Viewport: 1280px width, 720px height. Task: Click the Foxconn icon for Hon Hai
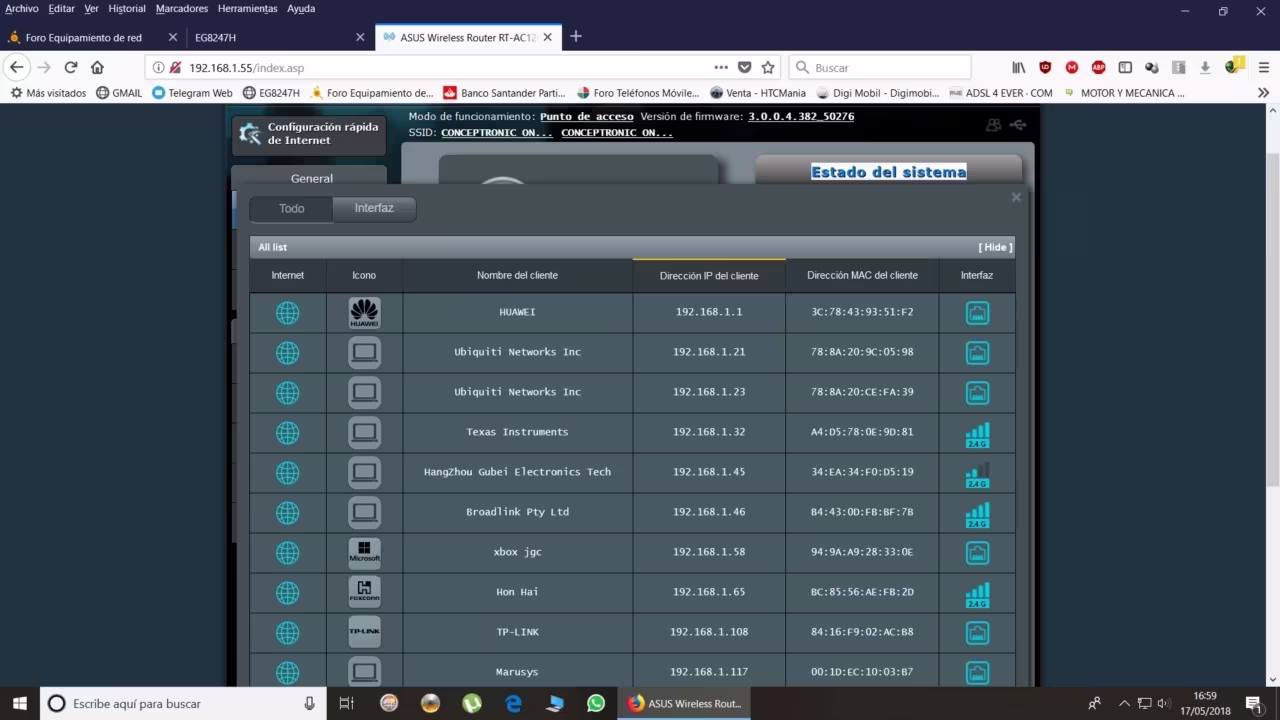(x=364, y=593)
